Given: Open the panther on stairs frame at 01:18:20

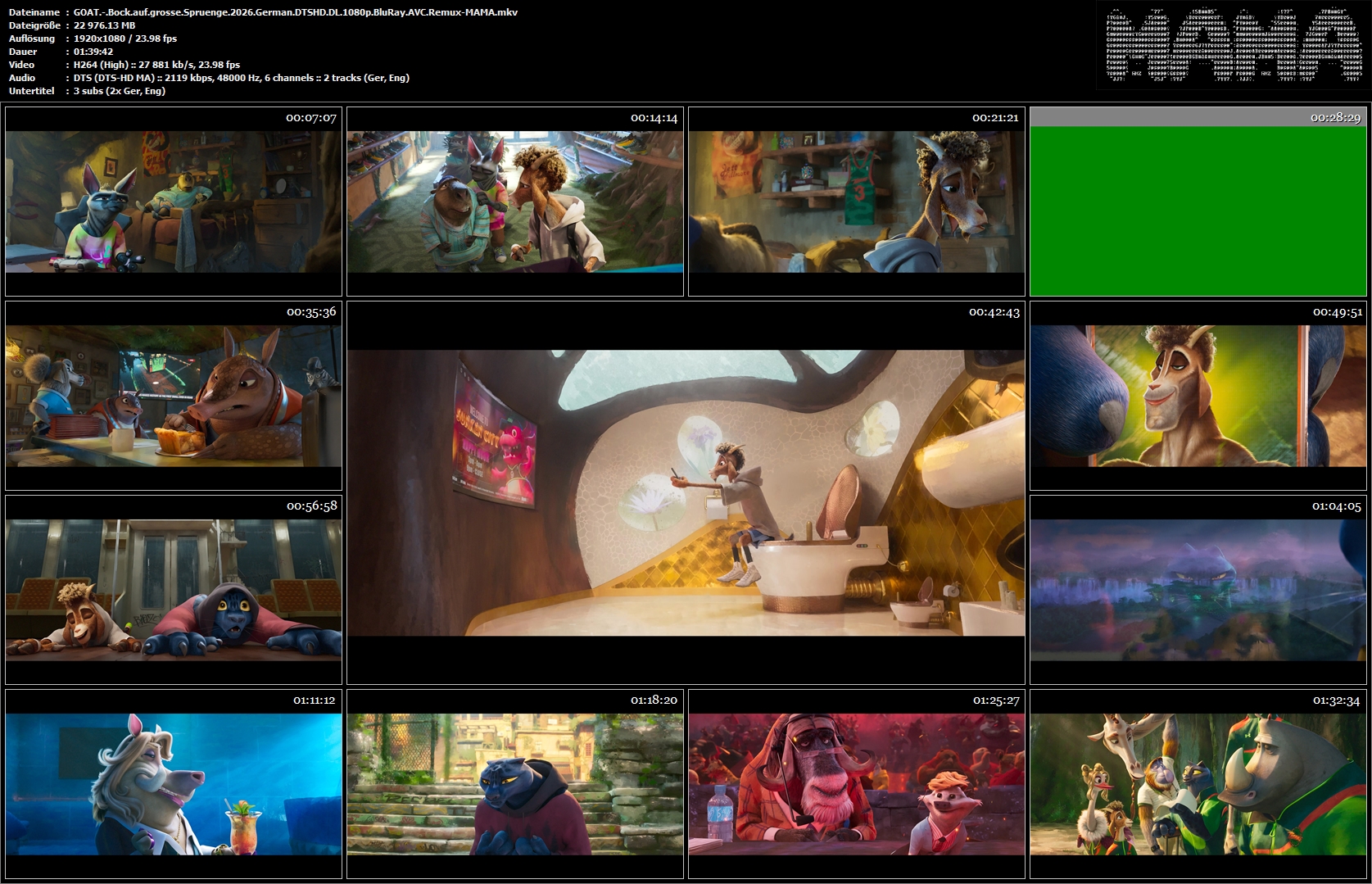Looking at the screenshot, I should [515, 784].
